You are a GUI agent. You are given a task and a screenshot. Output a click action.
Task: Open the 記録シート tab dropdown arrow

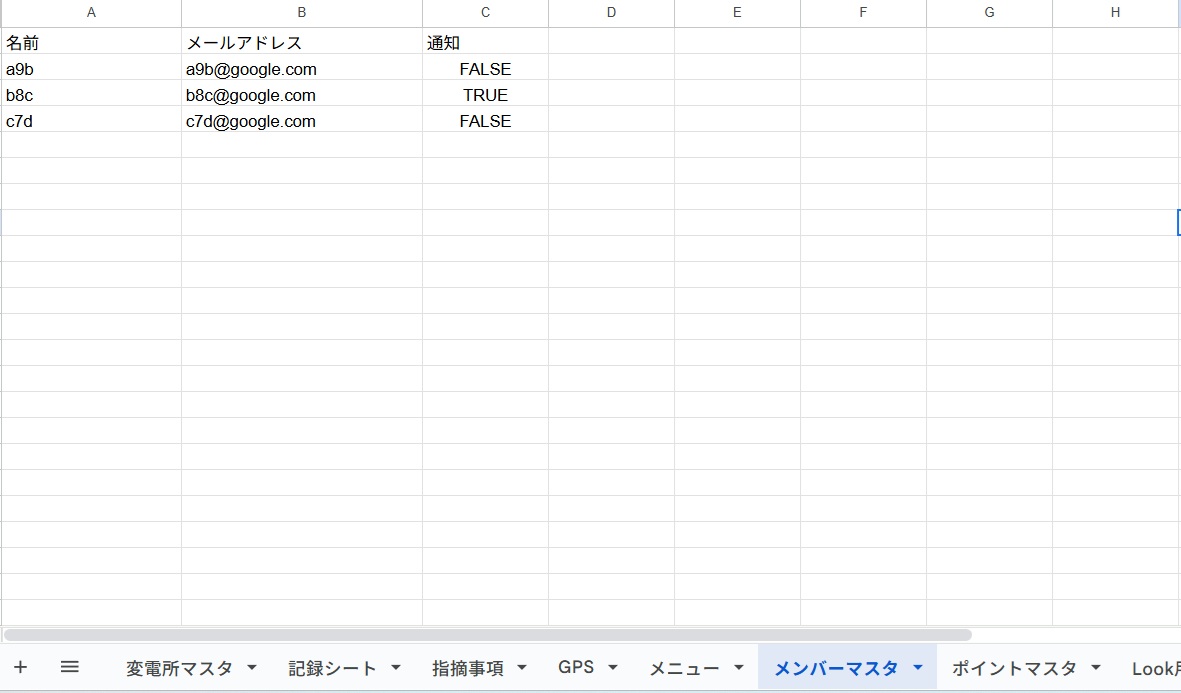click(x=396, y=668)
